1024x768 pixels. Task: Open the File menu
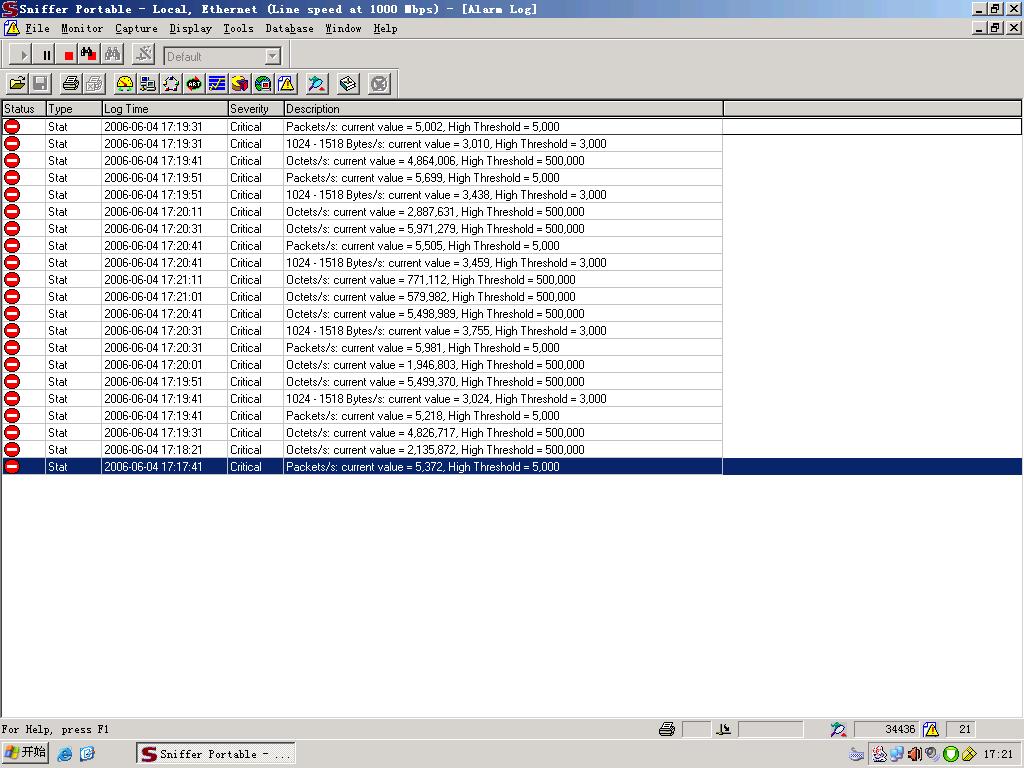pyautogui.click(x=37, y=28)
